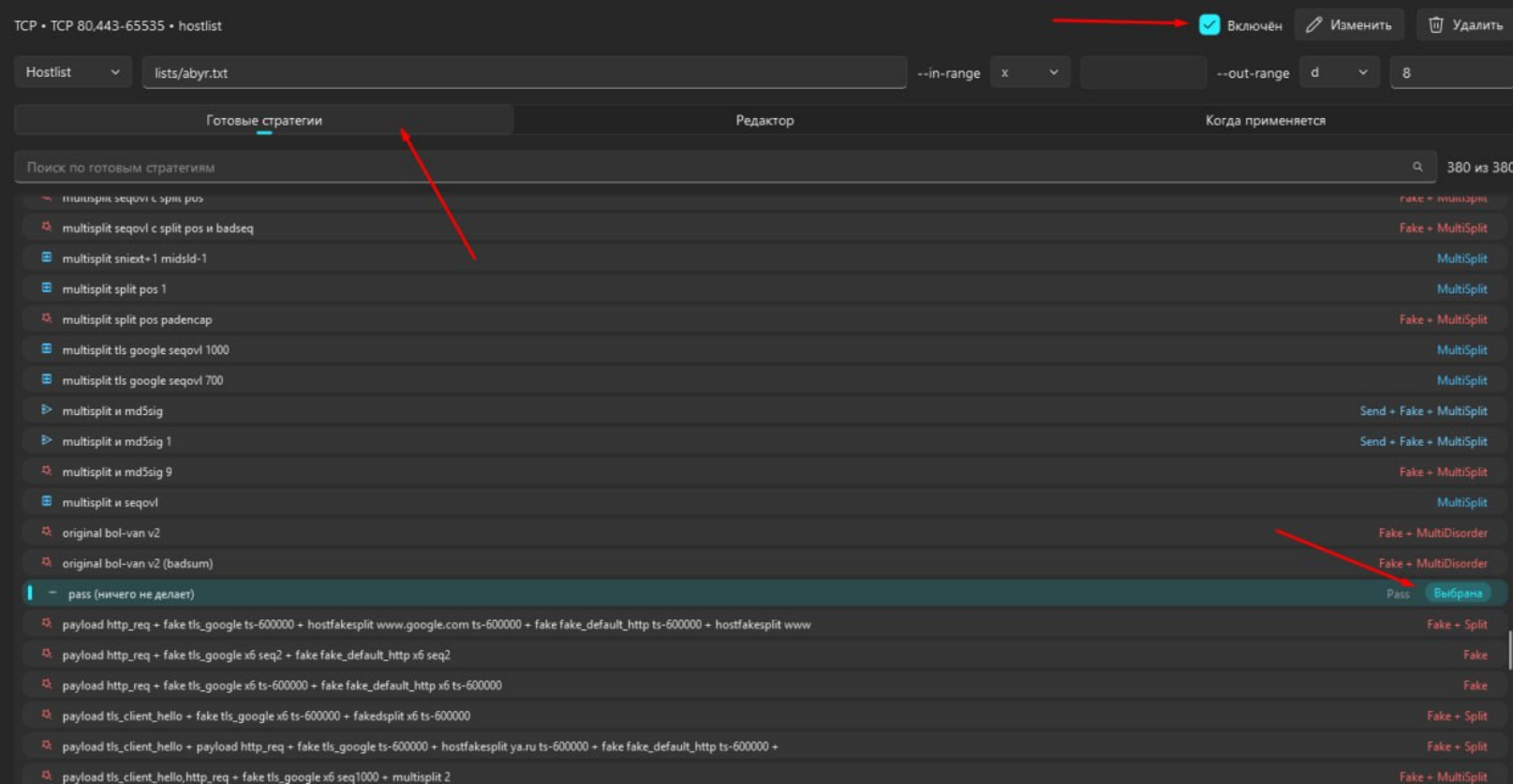Open the 'Редактор' tab

click(764, 120)
